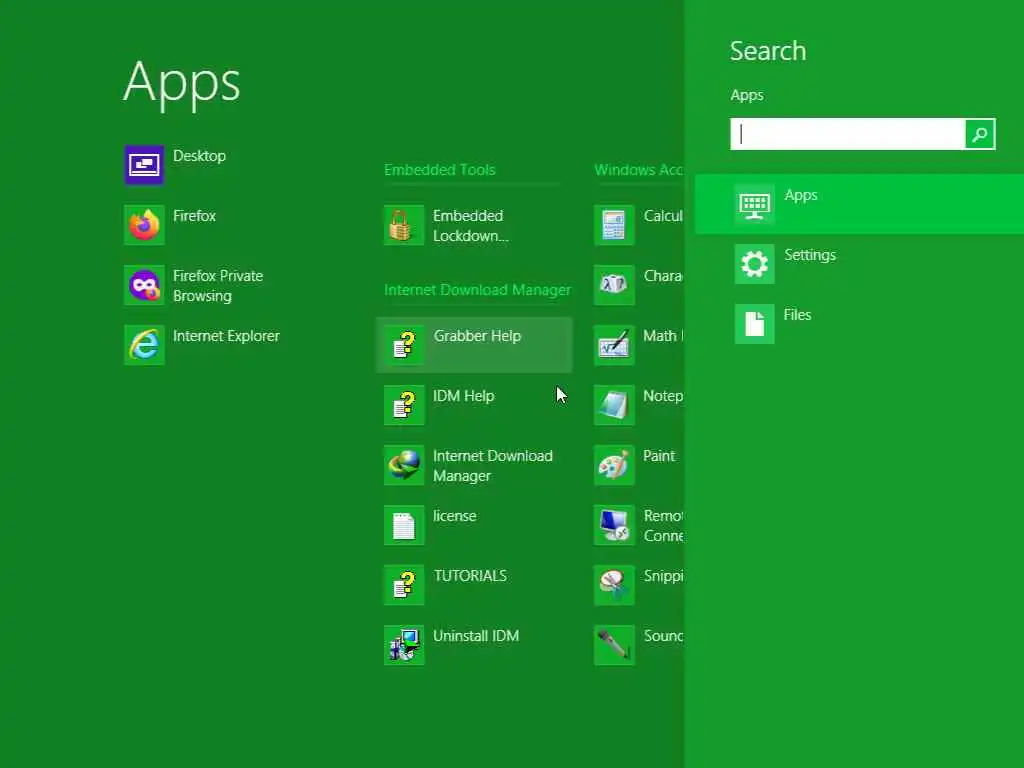Screen dimensions: 1024x768
Task: Open the Grabber Help icon
Action: pos(404,345)
